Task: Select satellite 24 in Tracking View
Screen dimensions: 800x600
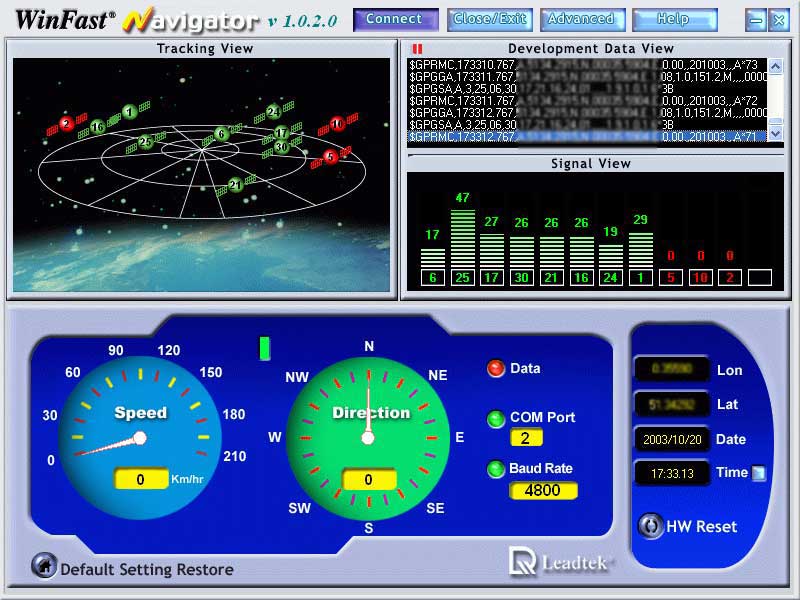Action: point(273,111)
